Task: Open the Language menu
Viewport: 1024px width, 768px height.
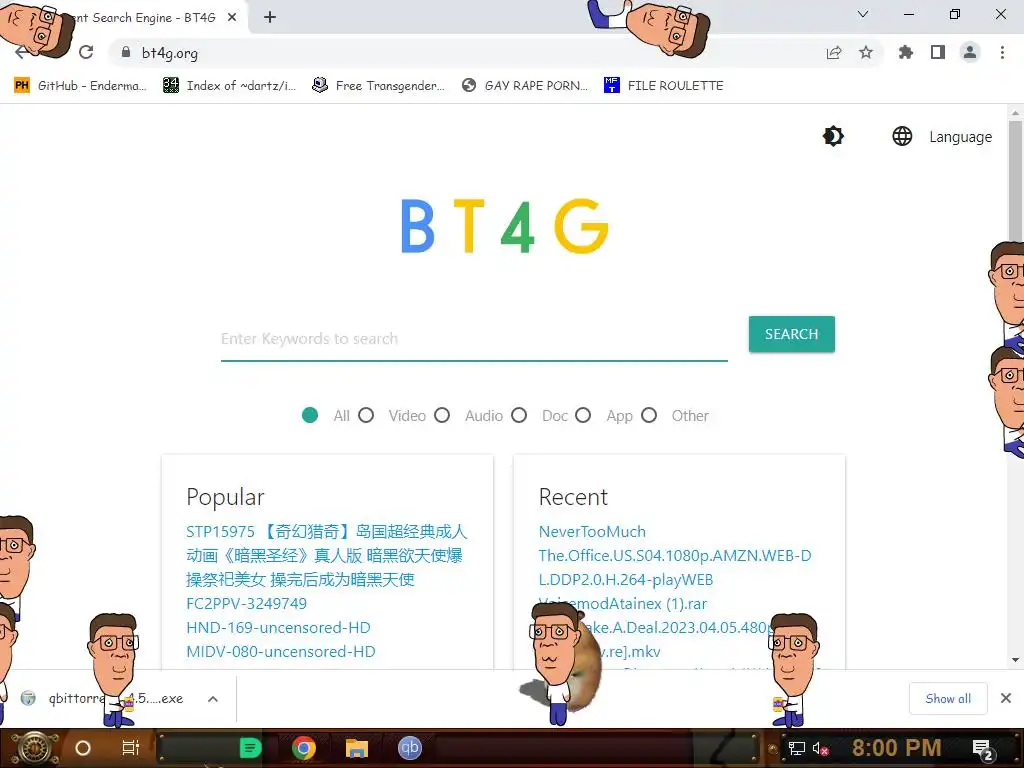Action: click(x=960, y=136)
